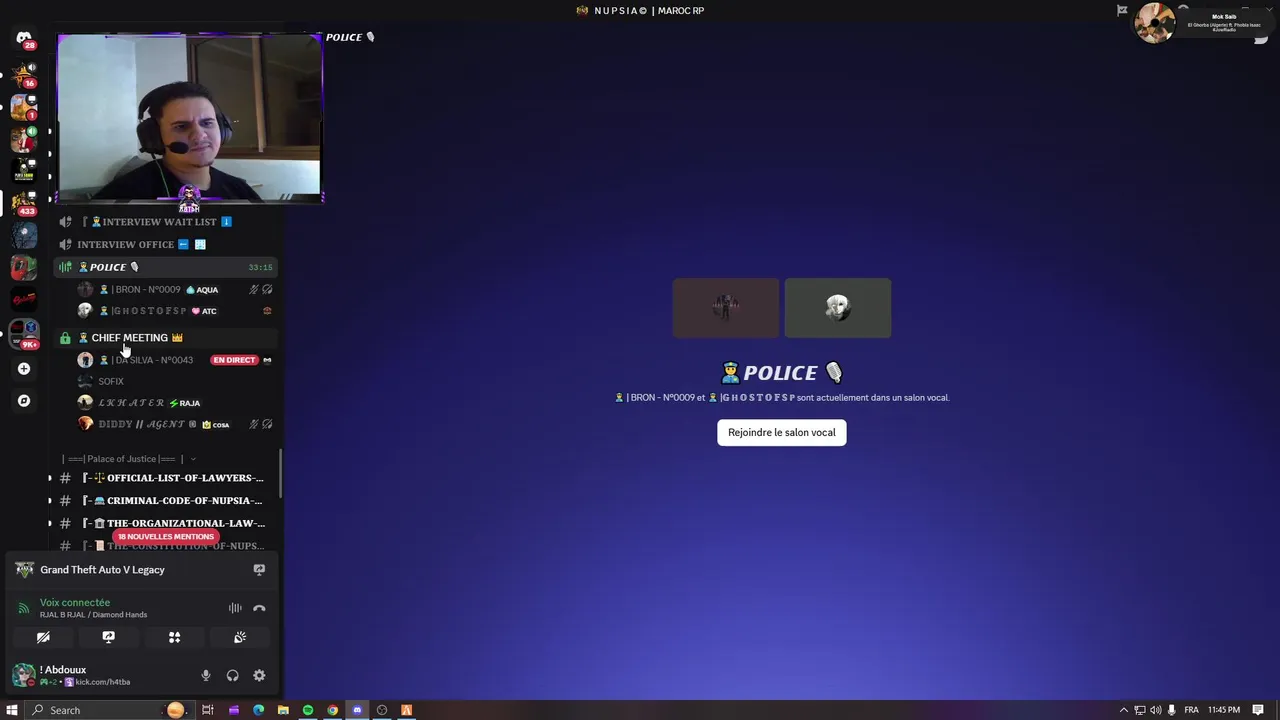Open the Discover servers compass icon

[24, 401]
